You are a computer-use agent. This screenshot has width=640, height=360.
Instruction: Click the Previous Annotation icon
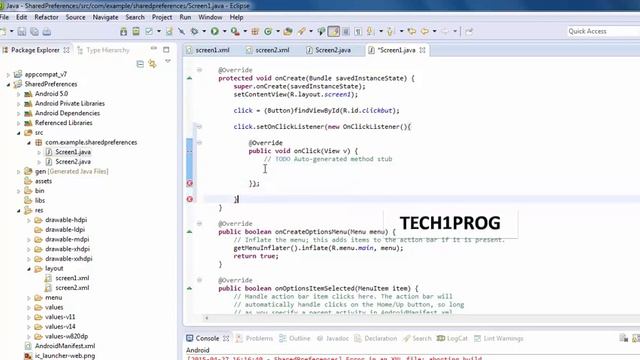[390, 31]
